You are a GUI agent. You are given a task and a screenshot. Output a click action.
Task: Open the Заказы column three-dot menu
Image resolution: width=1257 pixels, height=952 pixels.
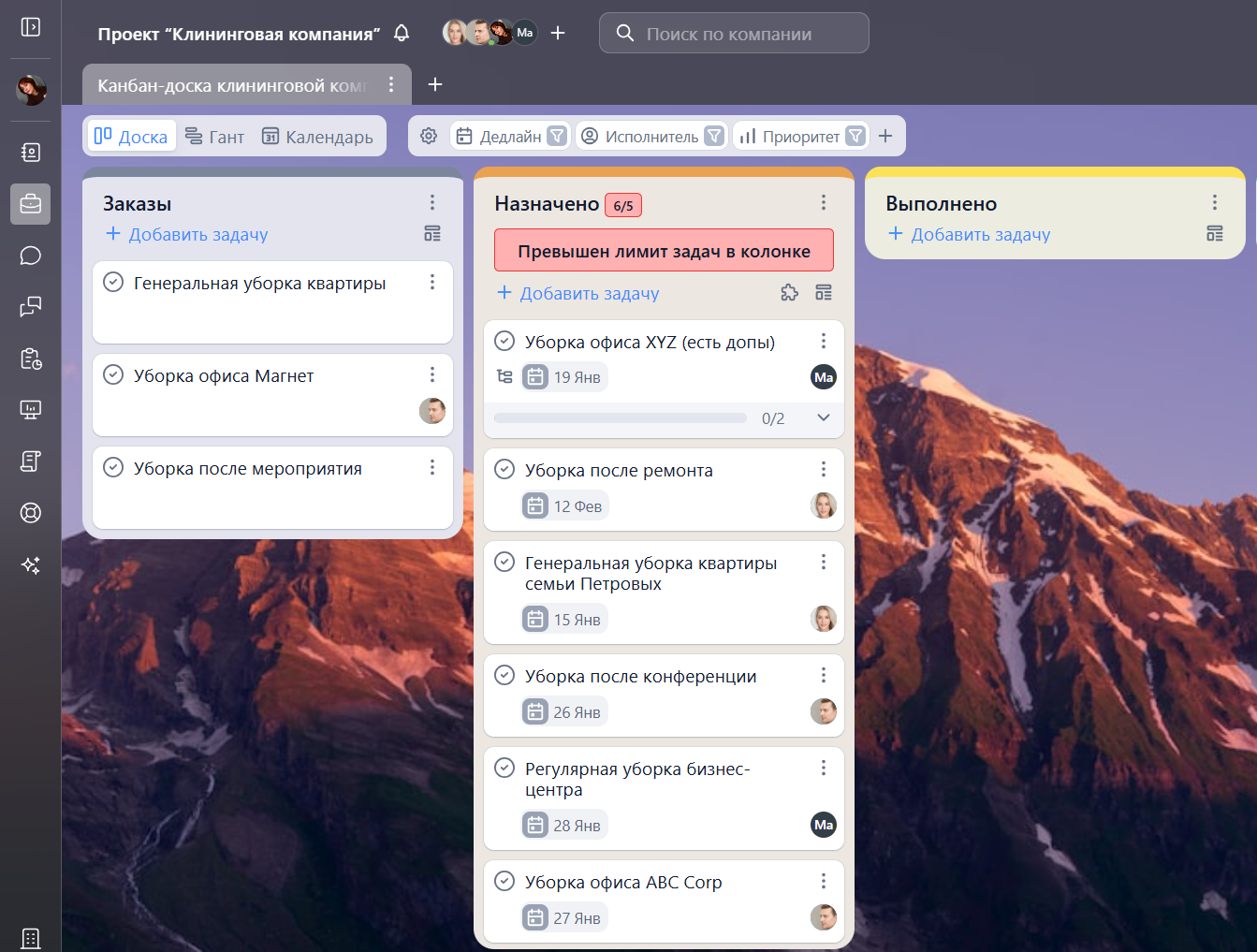[x=431, y=202]
